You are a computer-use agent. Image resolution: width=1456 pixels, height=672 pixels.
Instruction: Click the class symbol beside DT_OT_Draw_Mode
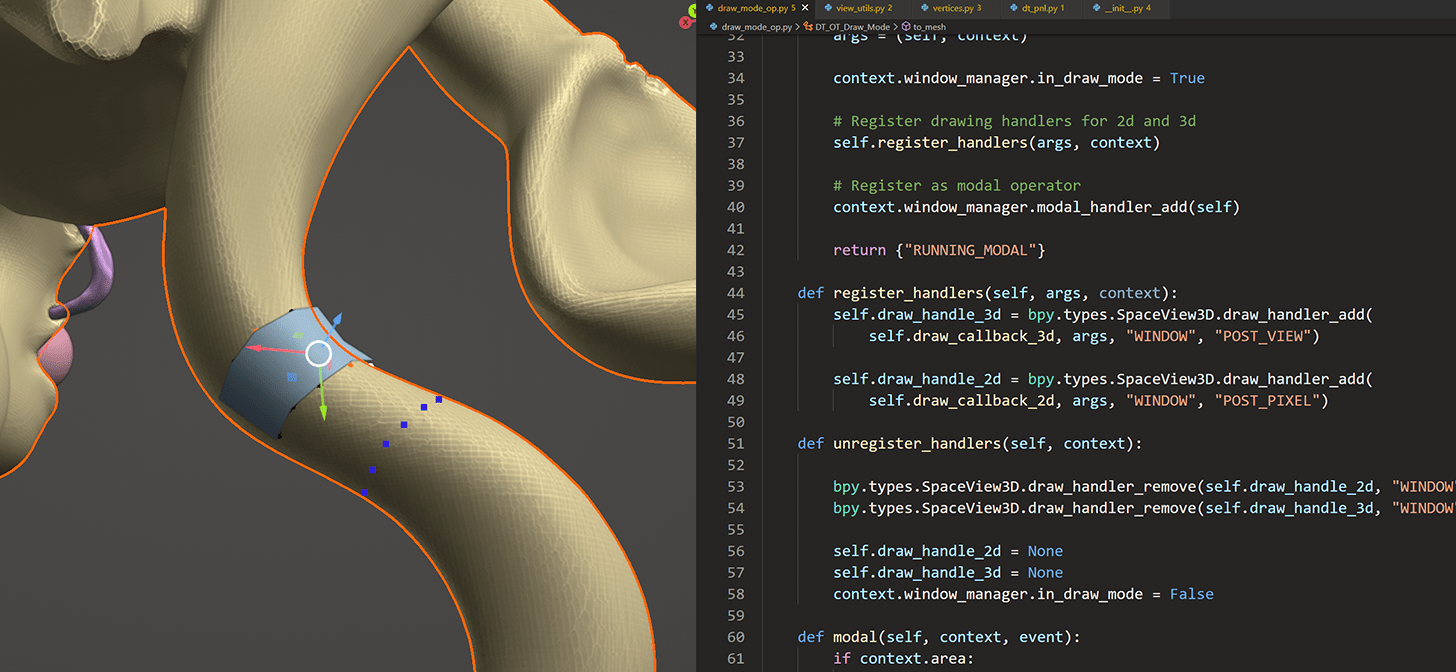pyautogui.click(x=810, y=26)
